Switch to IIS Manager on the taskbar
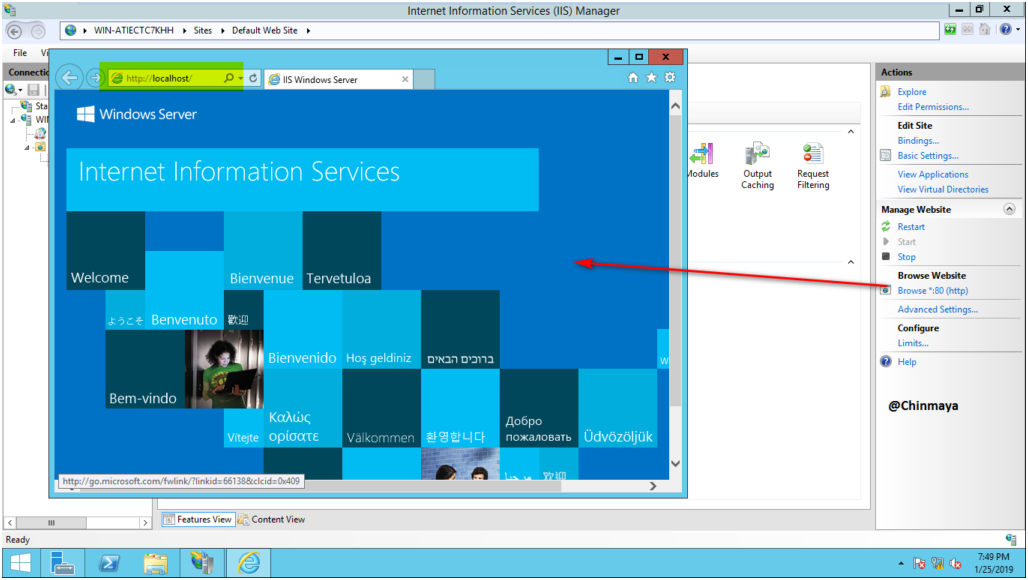Screen dimensions: 1028x580 202,563
